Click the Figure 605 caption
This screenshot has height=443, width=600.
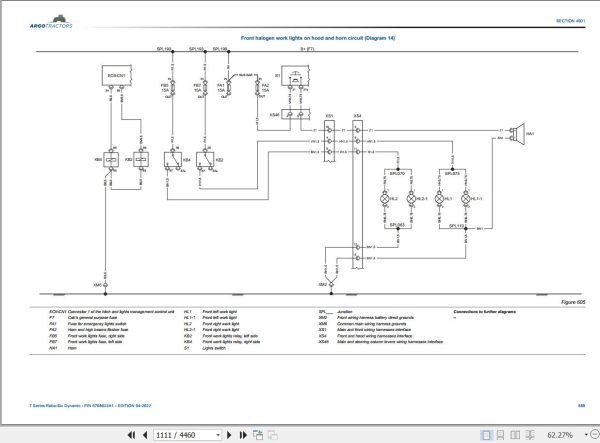[x=573, y=302]
